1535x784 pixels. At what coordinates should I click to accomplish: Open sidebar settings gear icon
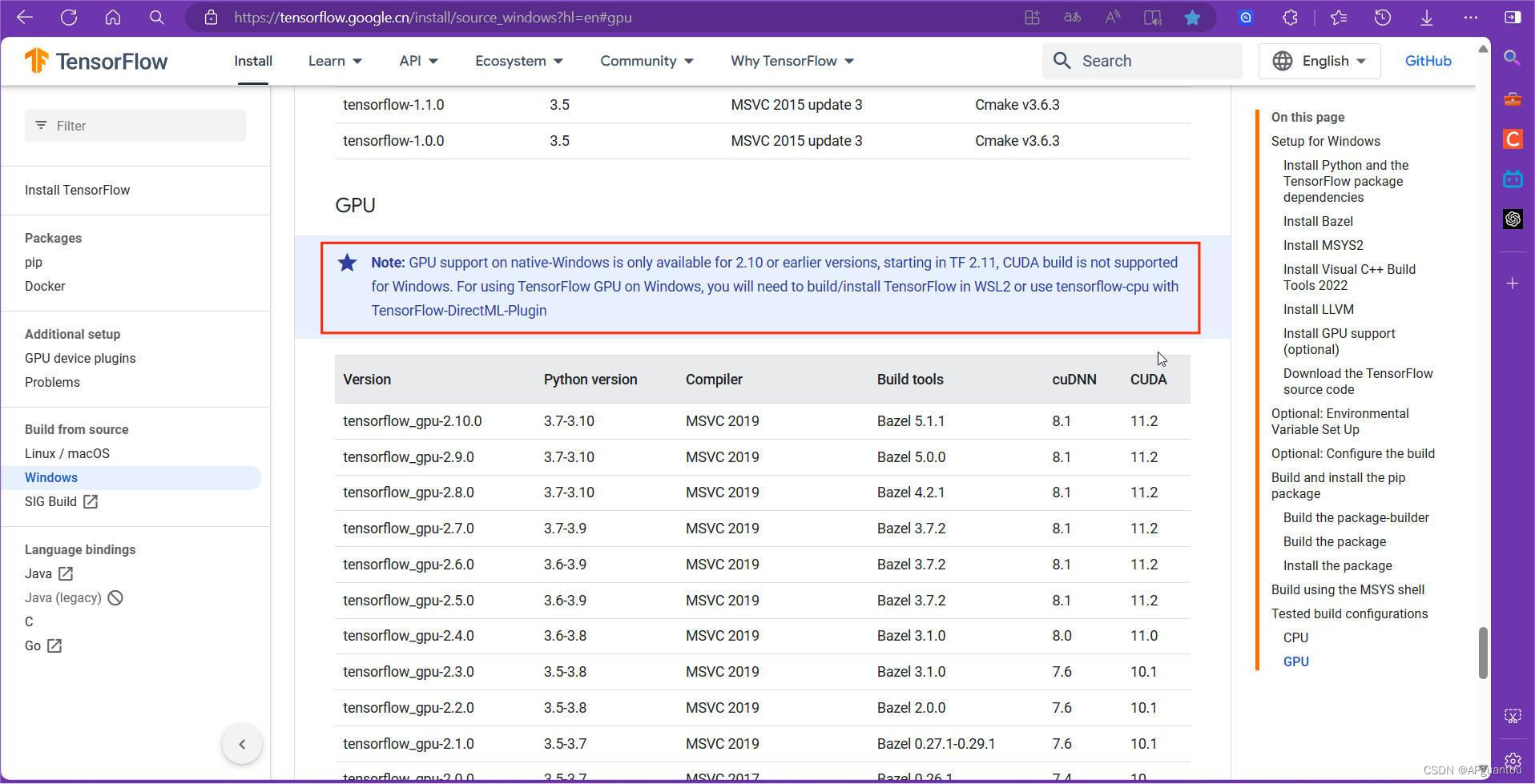(1513, 760)
